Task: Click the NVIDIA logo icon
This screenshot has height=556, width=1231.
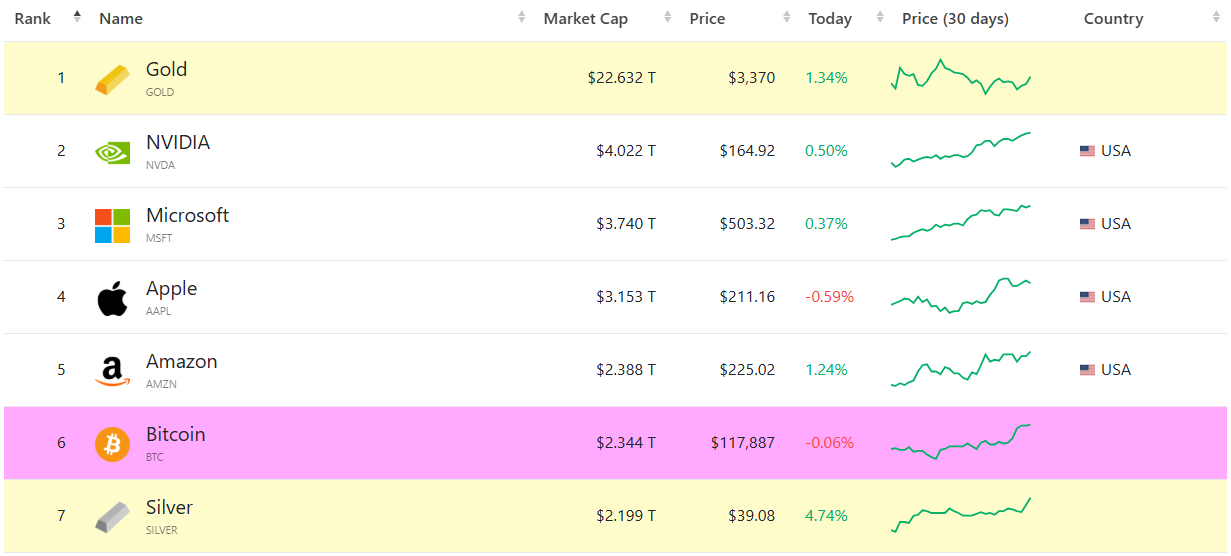Action: click(112, 152)
